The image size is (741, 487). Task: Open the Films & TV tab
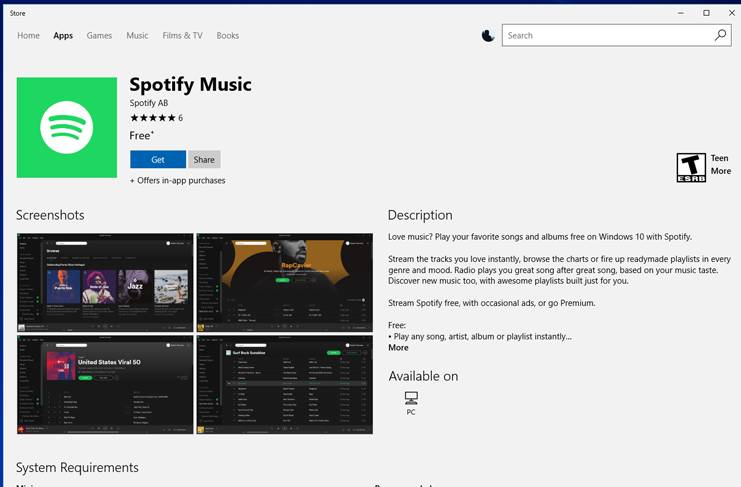pyautogui.click(x=182, y=35)
